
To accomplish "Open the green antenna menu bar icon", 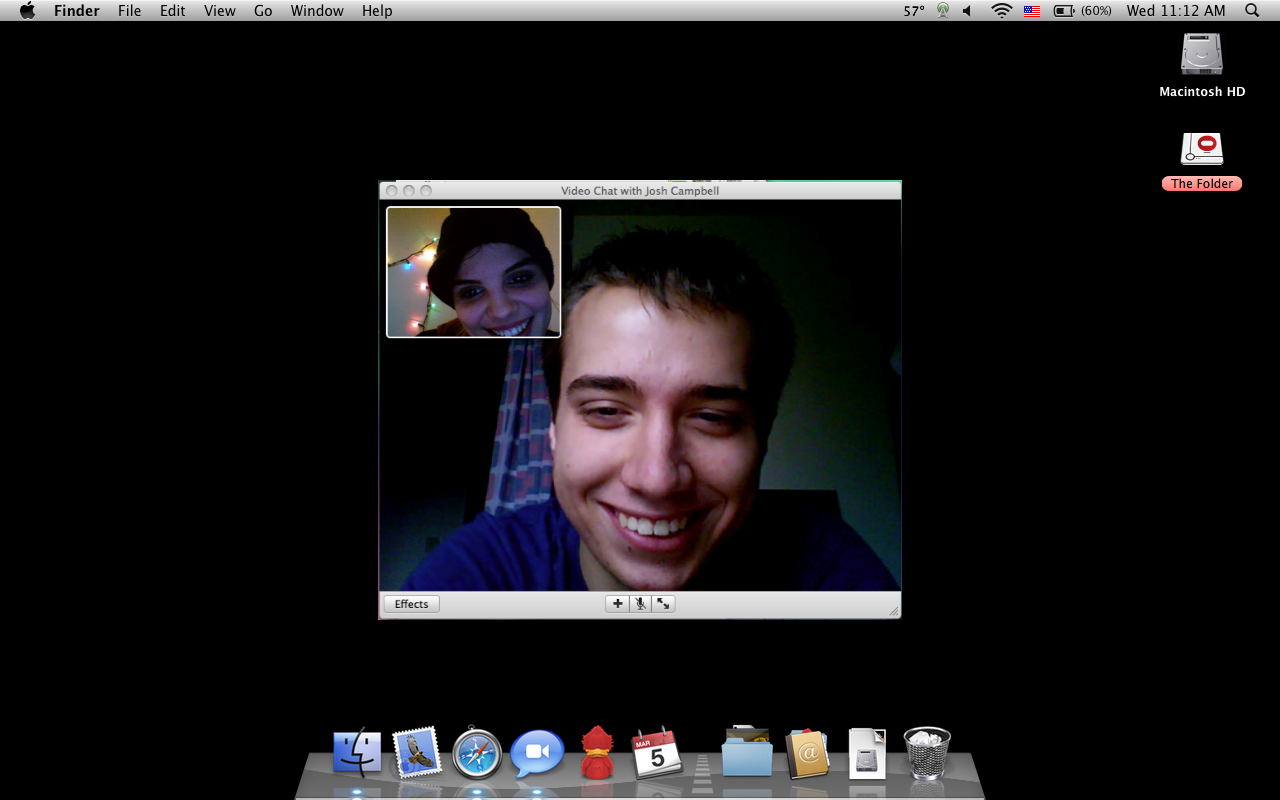I will (x=943, y=11).
